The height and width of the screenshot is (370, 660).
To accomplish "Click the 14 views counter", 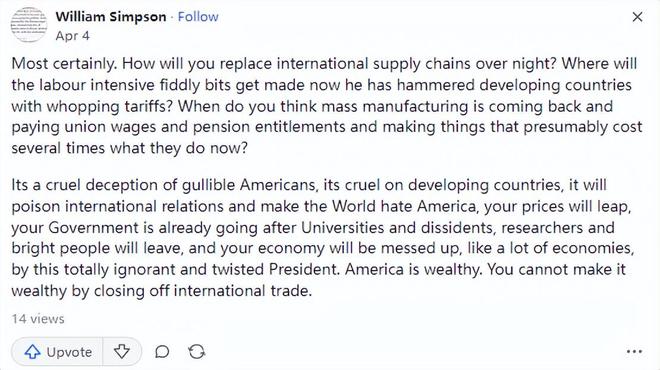I will coord(38,319).
